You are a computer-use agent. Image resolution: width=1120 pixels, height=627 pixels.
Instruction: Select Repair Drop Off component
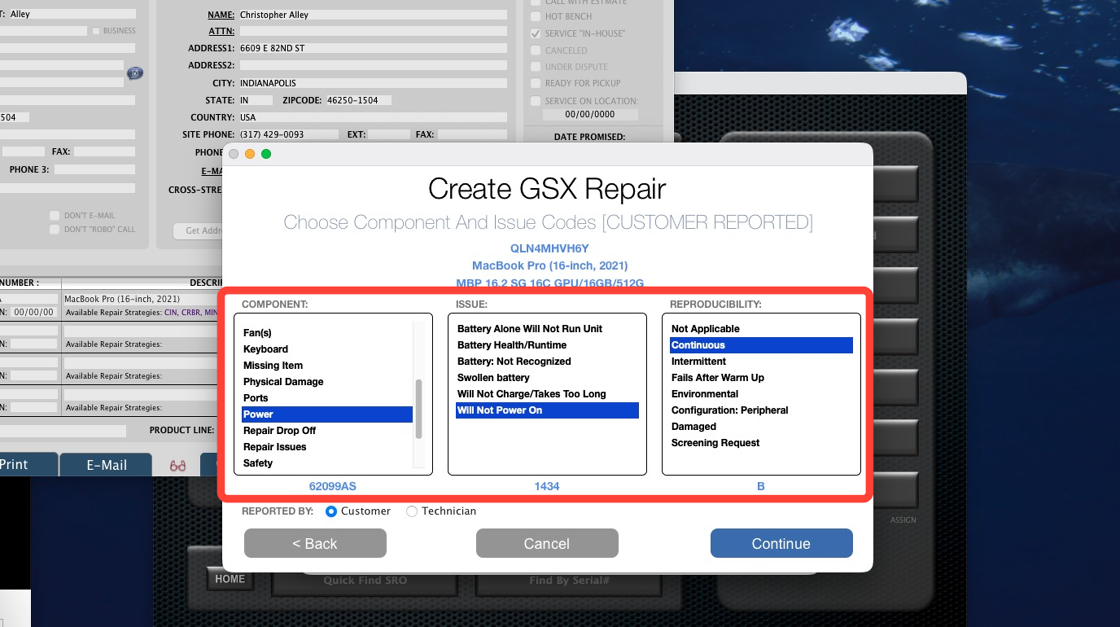327,431
